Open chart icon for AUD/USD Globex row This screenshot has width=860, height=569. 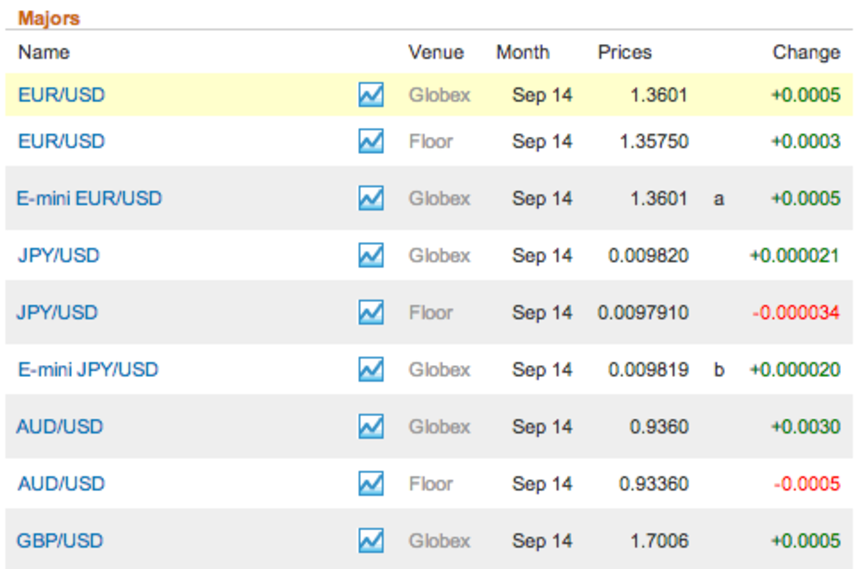(371, 426)
